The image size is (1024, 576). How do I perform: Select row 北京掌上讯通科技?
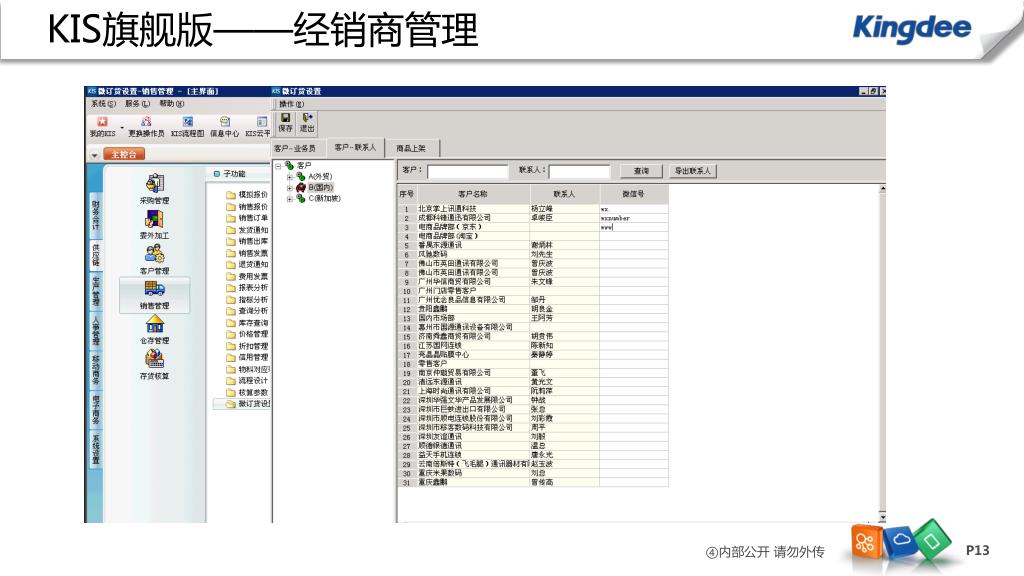click(532, 209)
